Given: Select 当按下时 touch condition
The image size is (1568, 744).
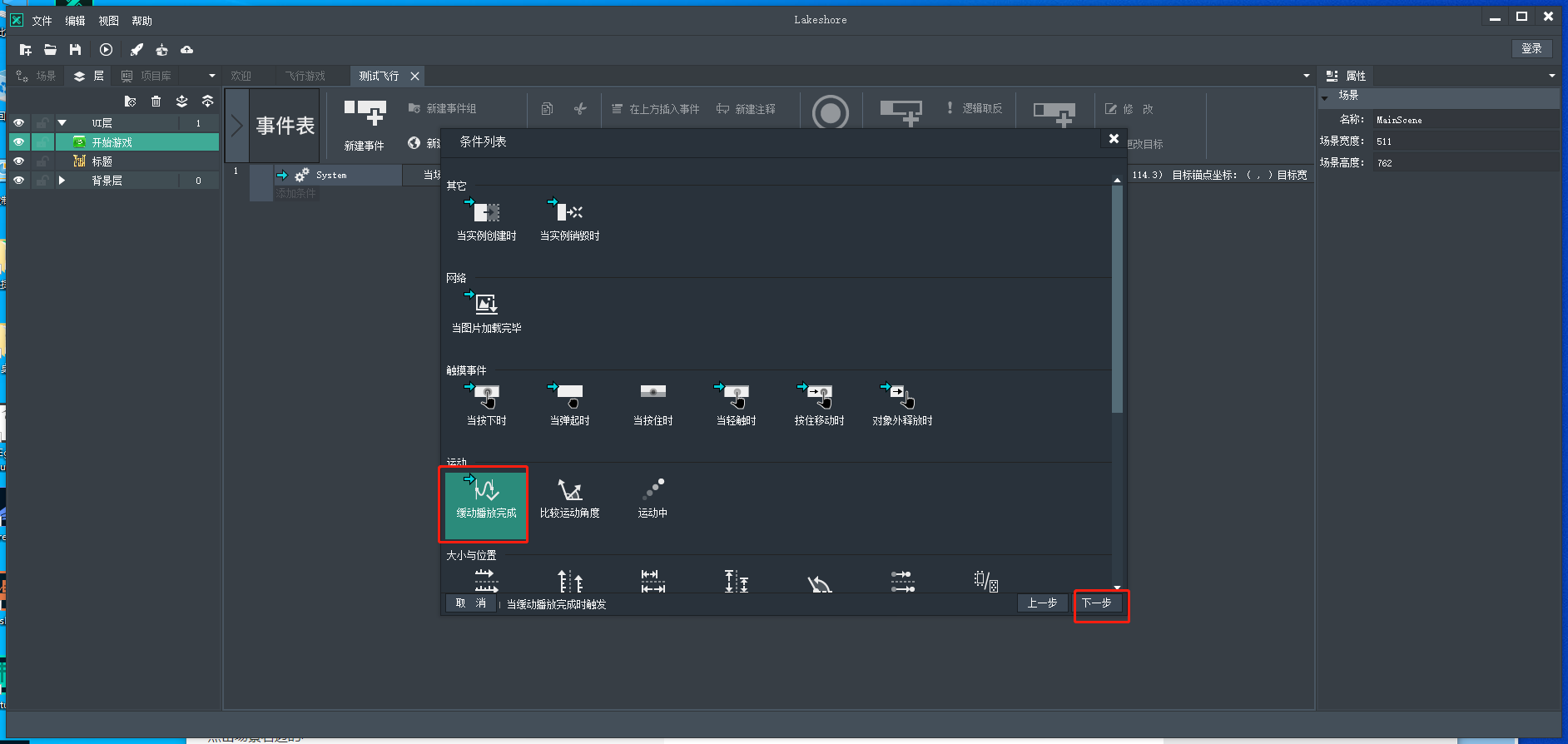Looking at the screenshot, I should tap(487, 404).
